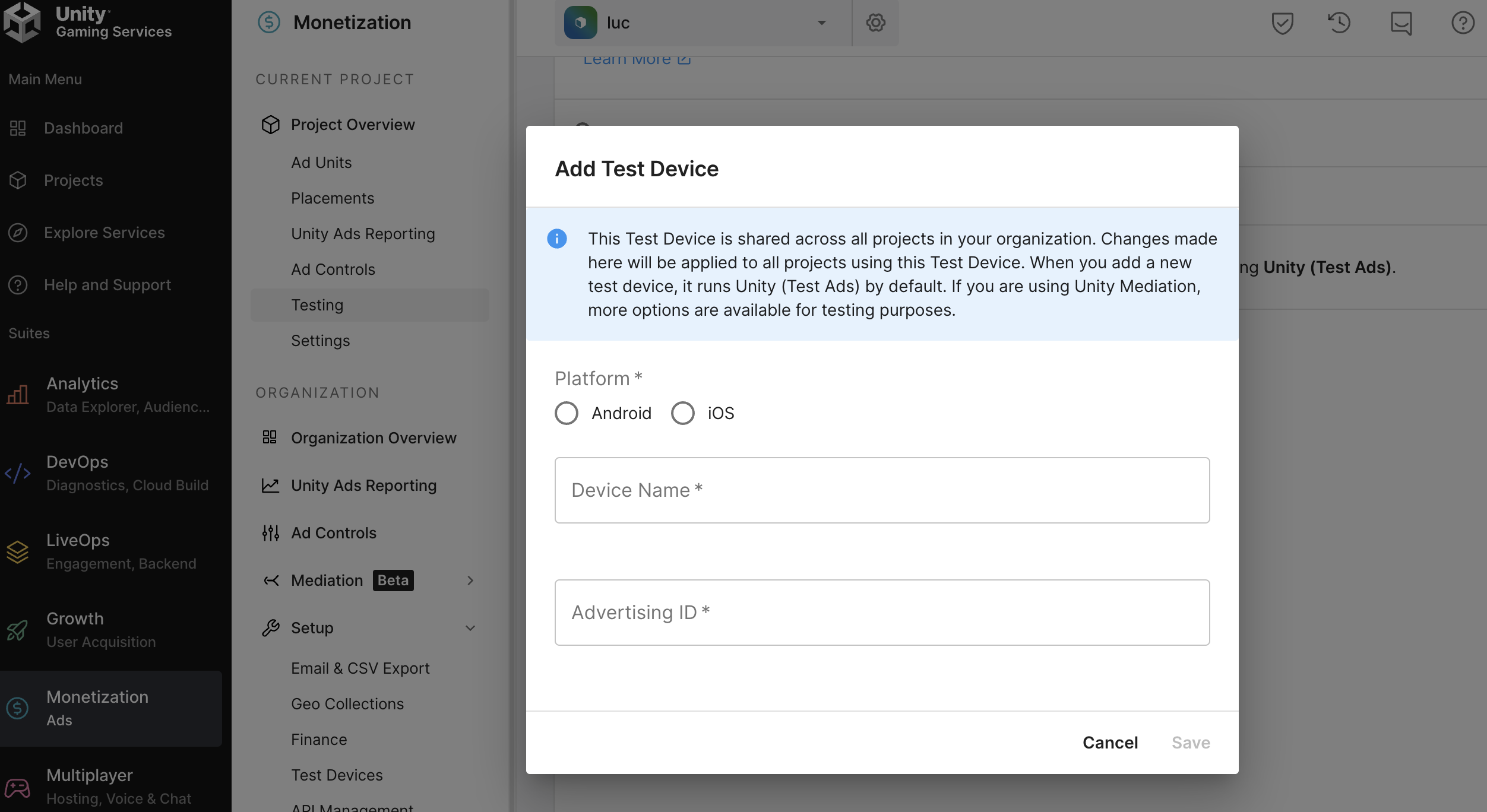Screen dimensions: 1487x812
Task: Click into the Device Name field
Action: click(x=882, y=490)
